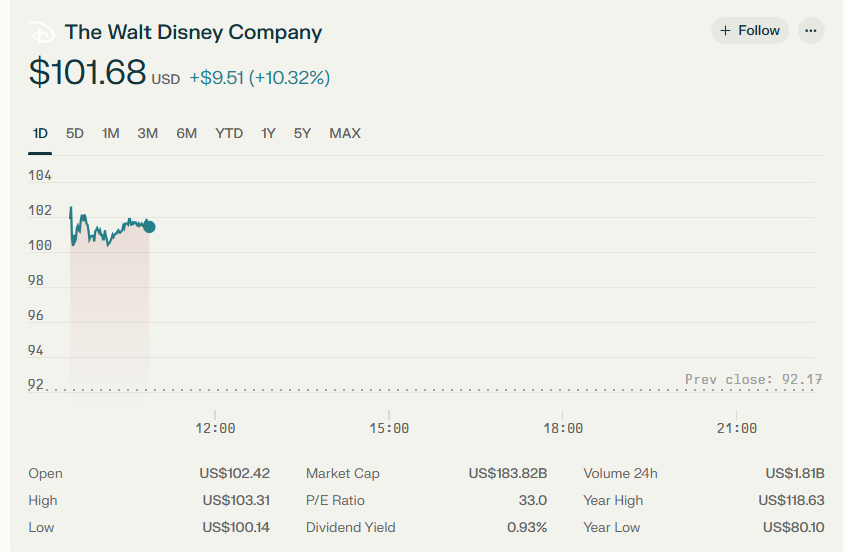
Task: Click the Market Cap label
Action: [343, 473]
